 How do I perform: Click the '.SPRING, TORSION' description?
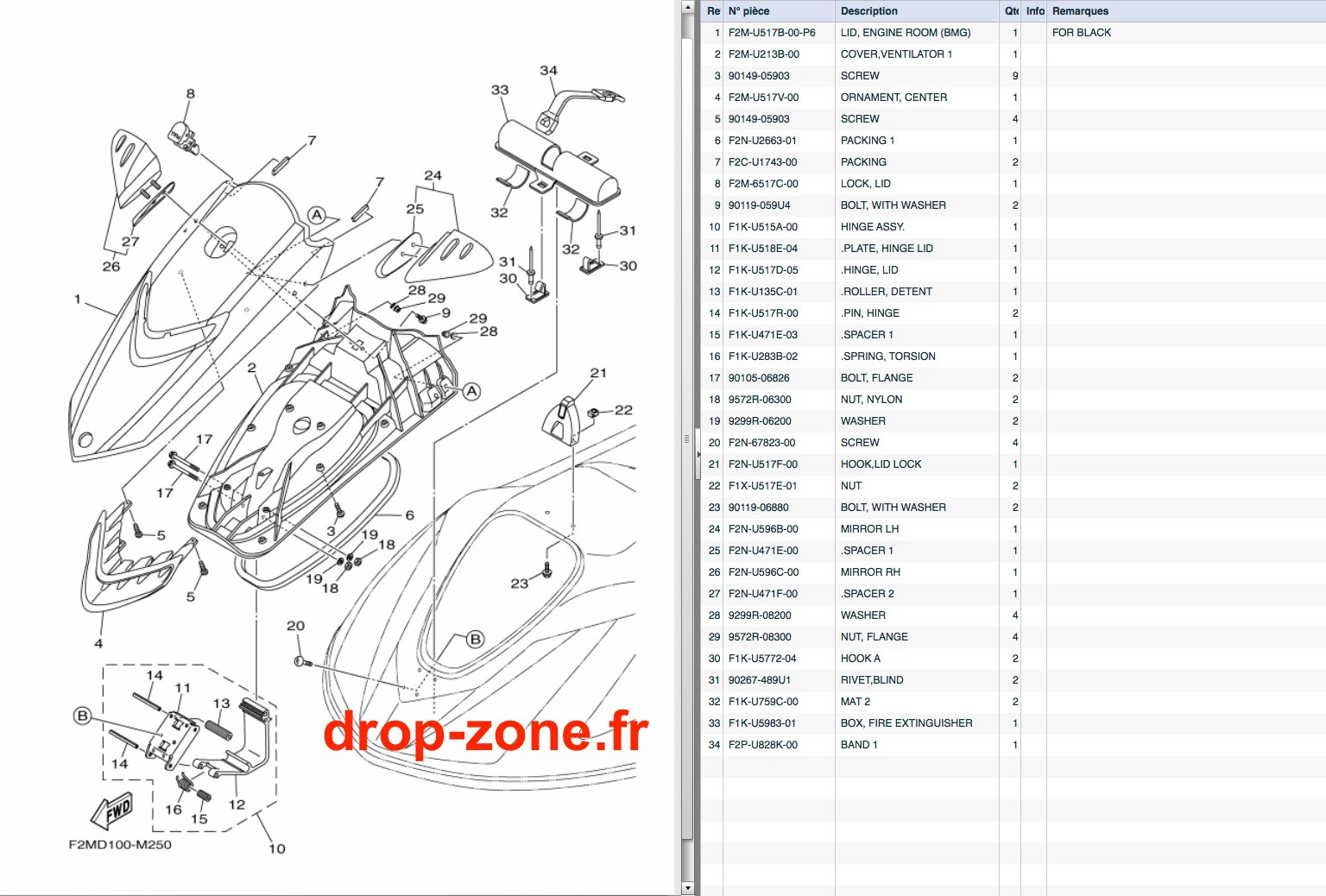[888, 357]
